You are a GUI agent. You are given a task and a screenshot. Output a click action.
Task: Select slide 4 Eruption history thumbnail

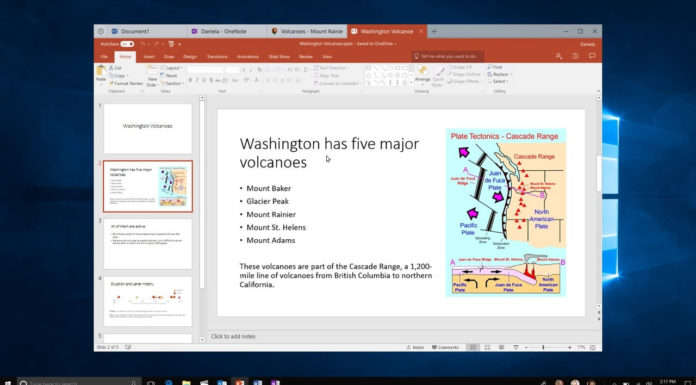click(x=148, y=301)
